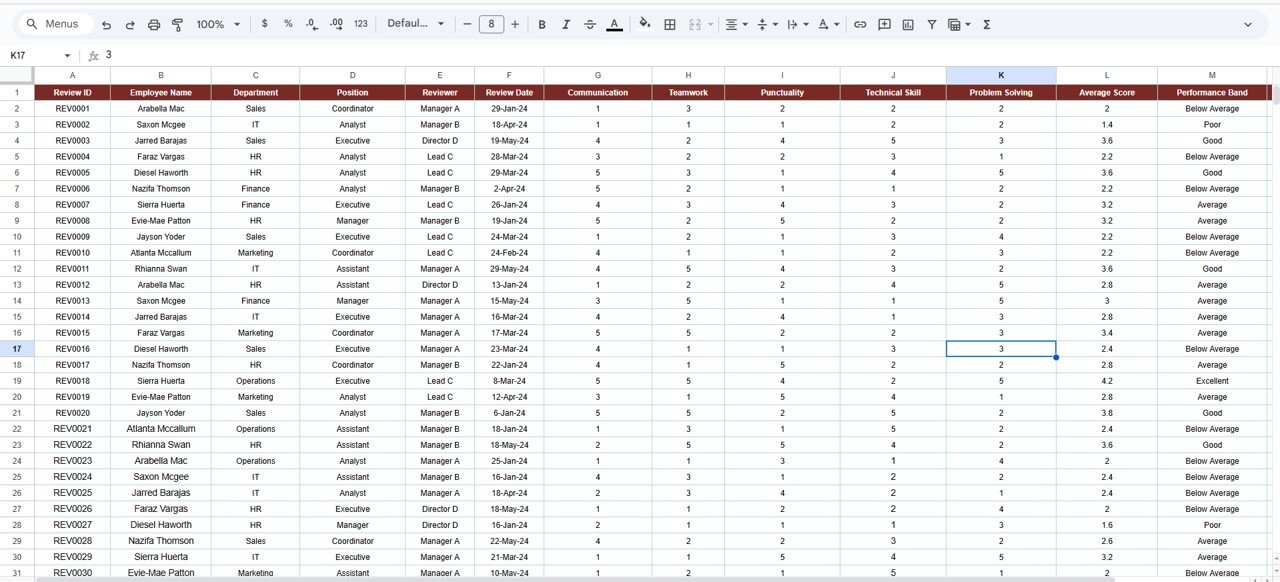
Task: Open the Borders picker
Action: (669, 24)
